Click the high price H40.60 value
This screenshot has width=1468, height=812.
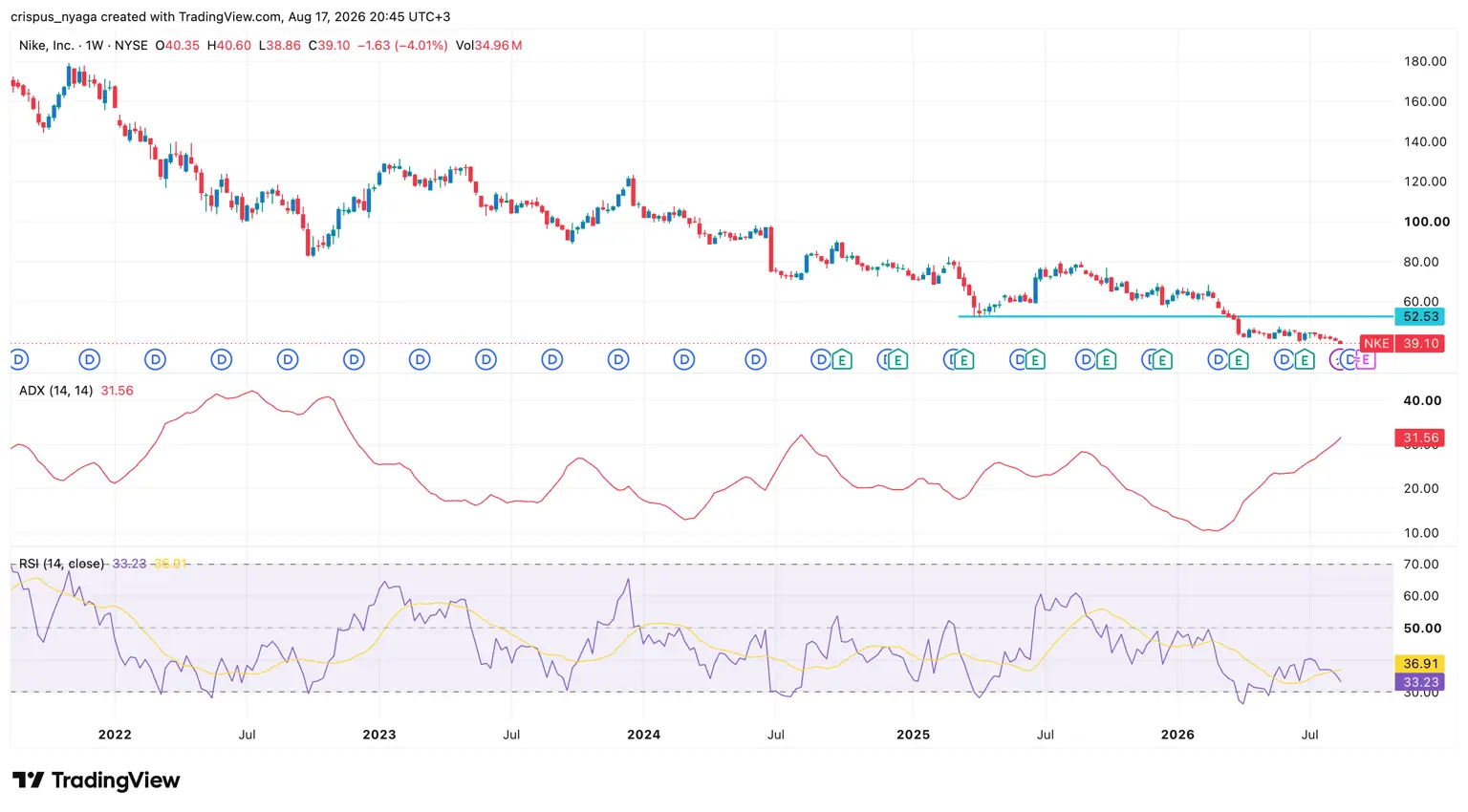click(229, 45)
